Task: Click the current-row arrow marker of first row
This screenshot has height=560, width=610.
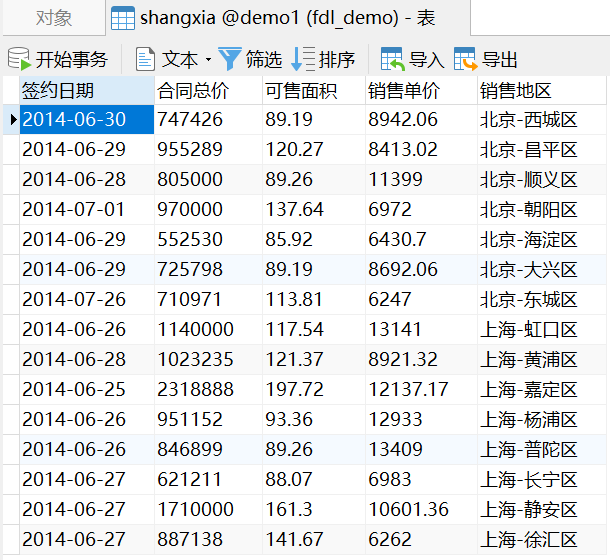Action: [x=12, y=119]
